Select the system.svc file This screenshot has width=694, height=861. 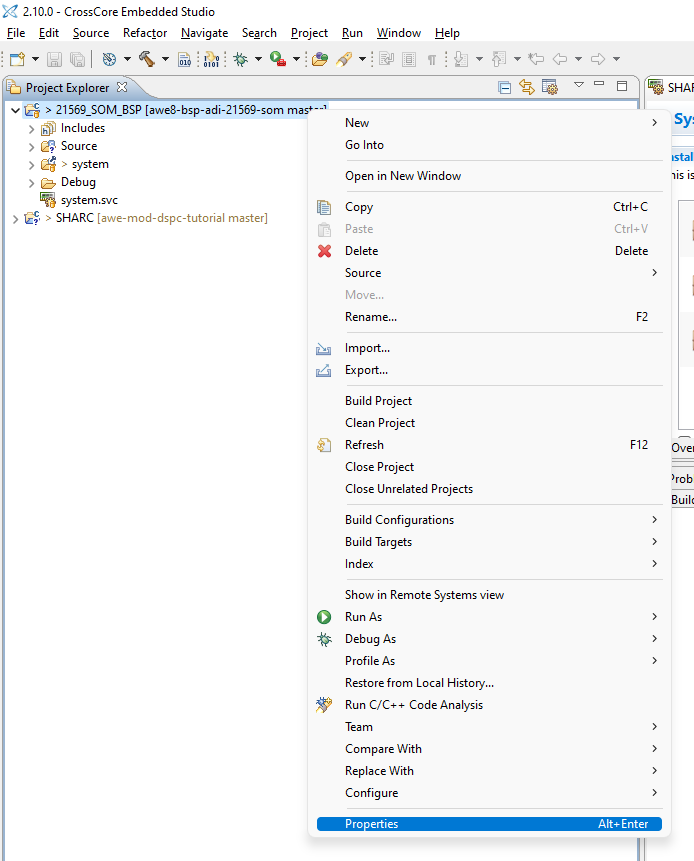[88, 200]
